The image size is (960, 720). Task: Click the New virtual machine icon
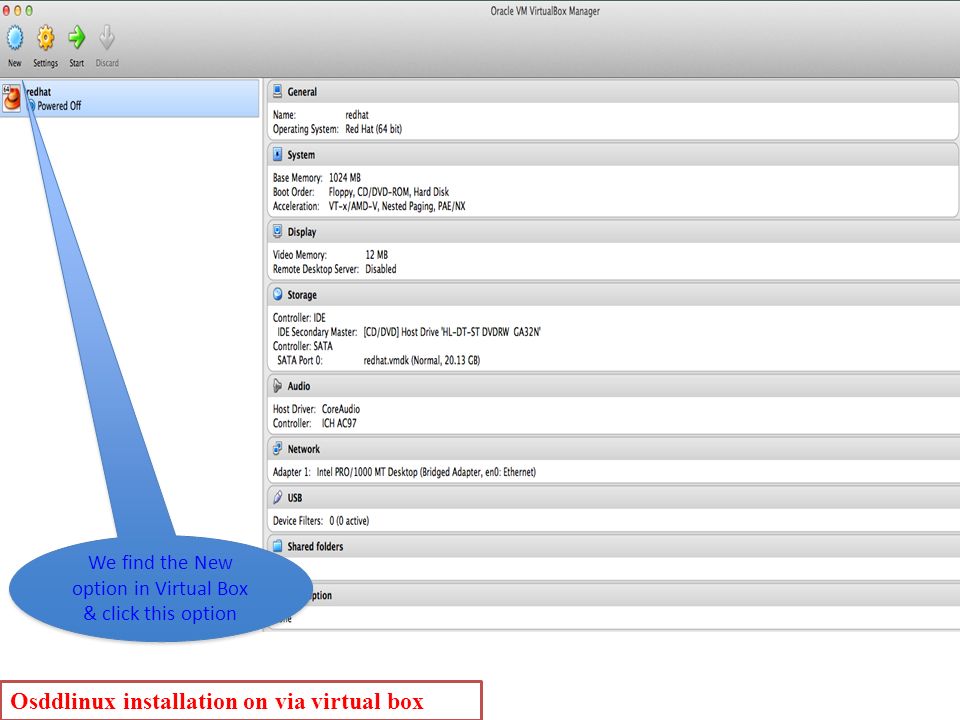pyautogui.click(x=15, y=38)
